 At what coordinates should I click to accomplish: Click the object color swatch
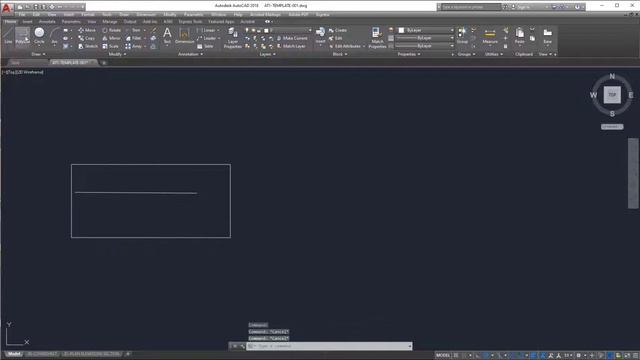[401, 30]
